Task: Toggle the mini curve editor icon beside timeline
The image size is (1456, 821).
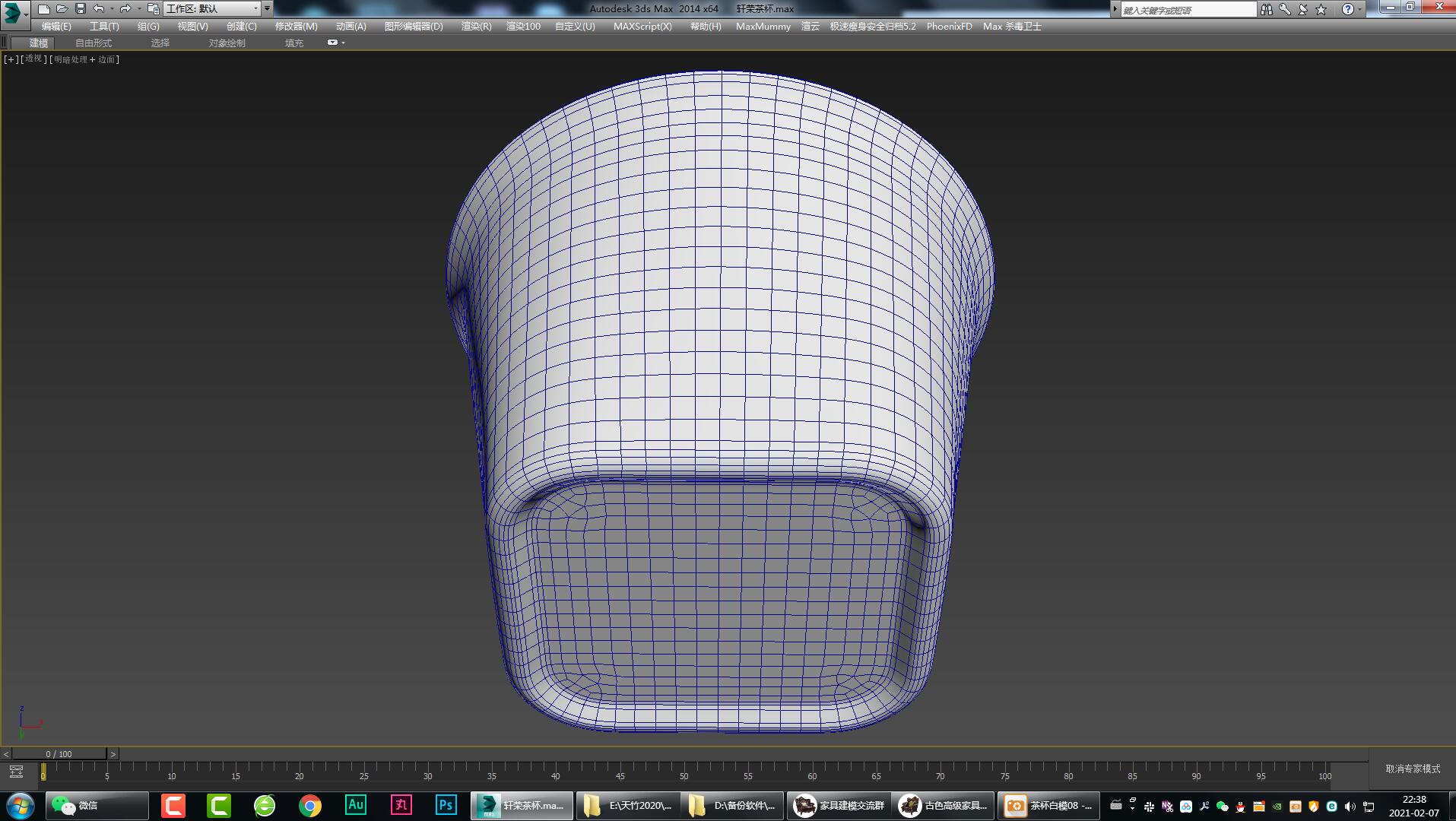Action: pos(16,772)
